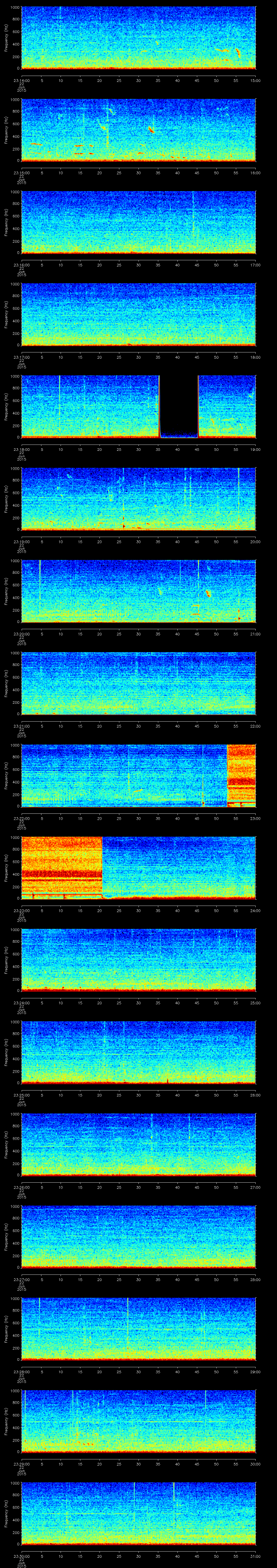Select the '23:25:00' start time label
Screen dimensions: 277x1568
pyautogui.click(x=21, y=1095)
